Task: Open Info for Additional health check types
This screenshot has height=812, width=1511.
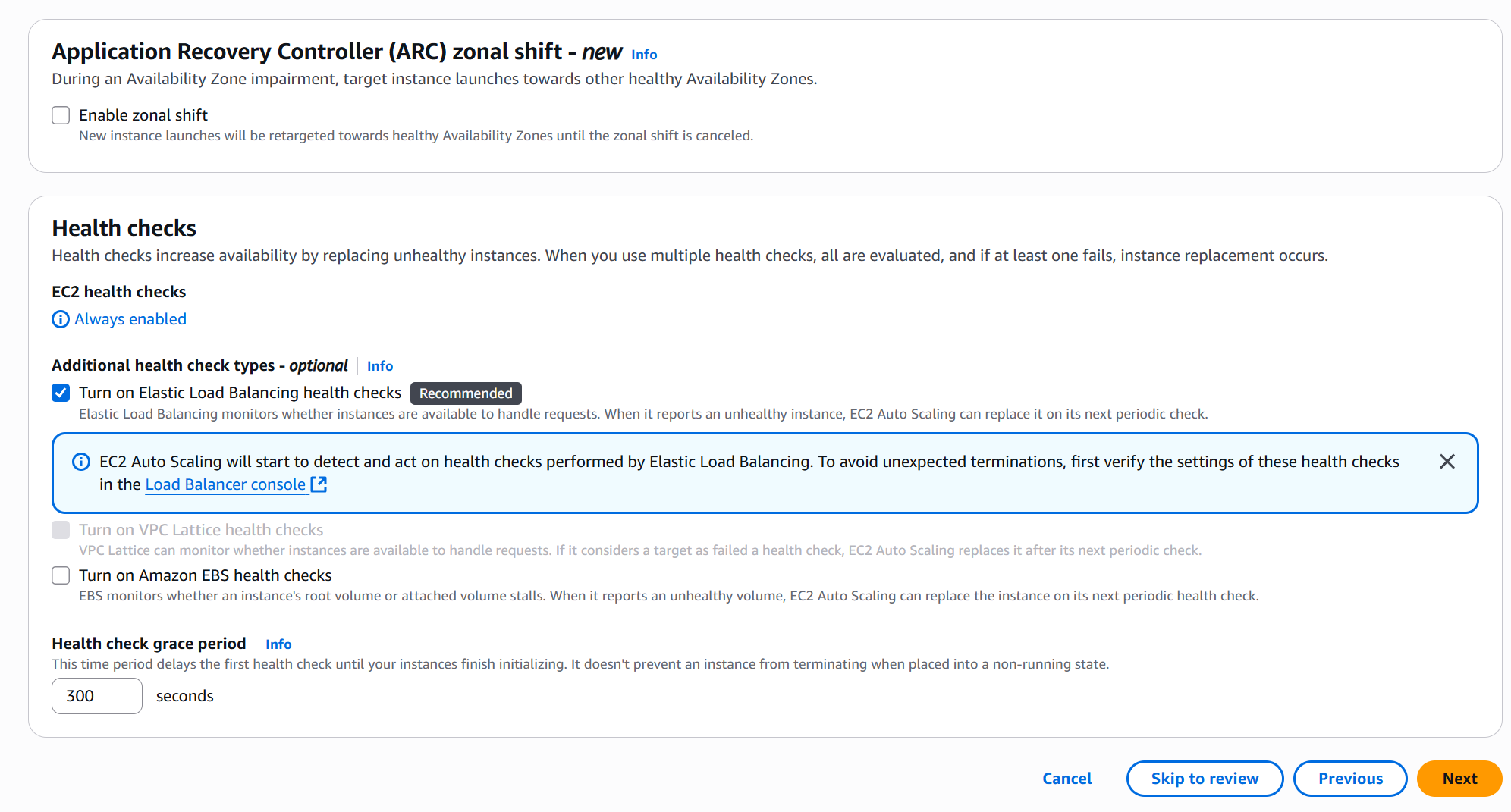Action: click(380, 366)
